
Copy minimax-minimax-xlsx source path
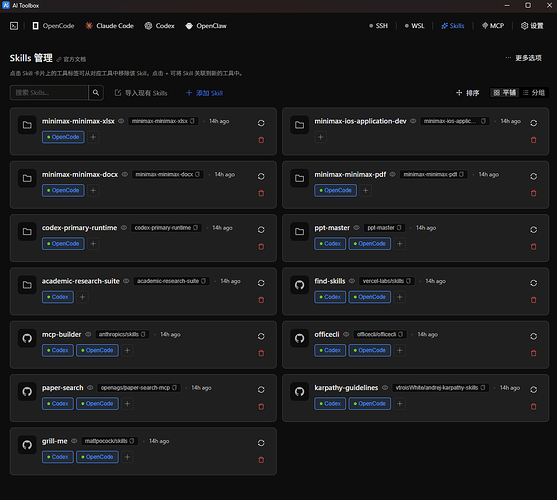click(192, 121)
